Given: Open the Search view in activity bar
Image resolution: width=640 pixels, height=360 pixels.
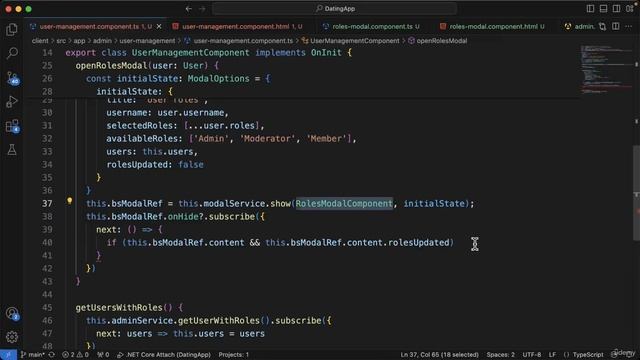Looking at the screenshot, I should 12,53.
